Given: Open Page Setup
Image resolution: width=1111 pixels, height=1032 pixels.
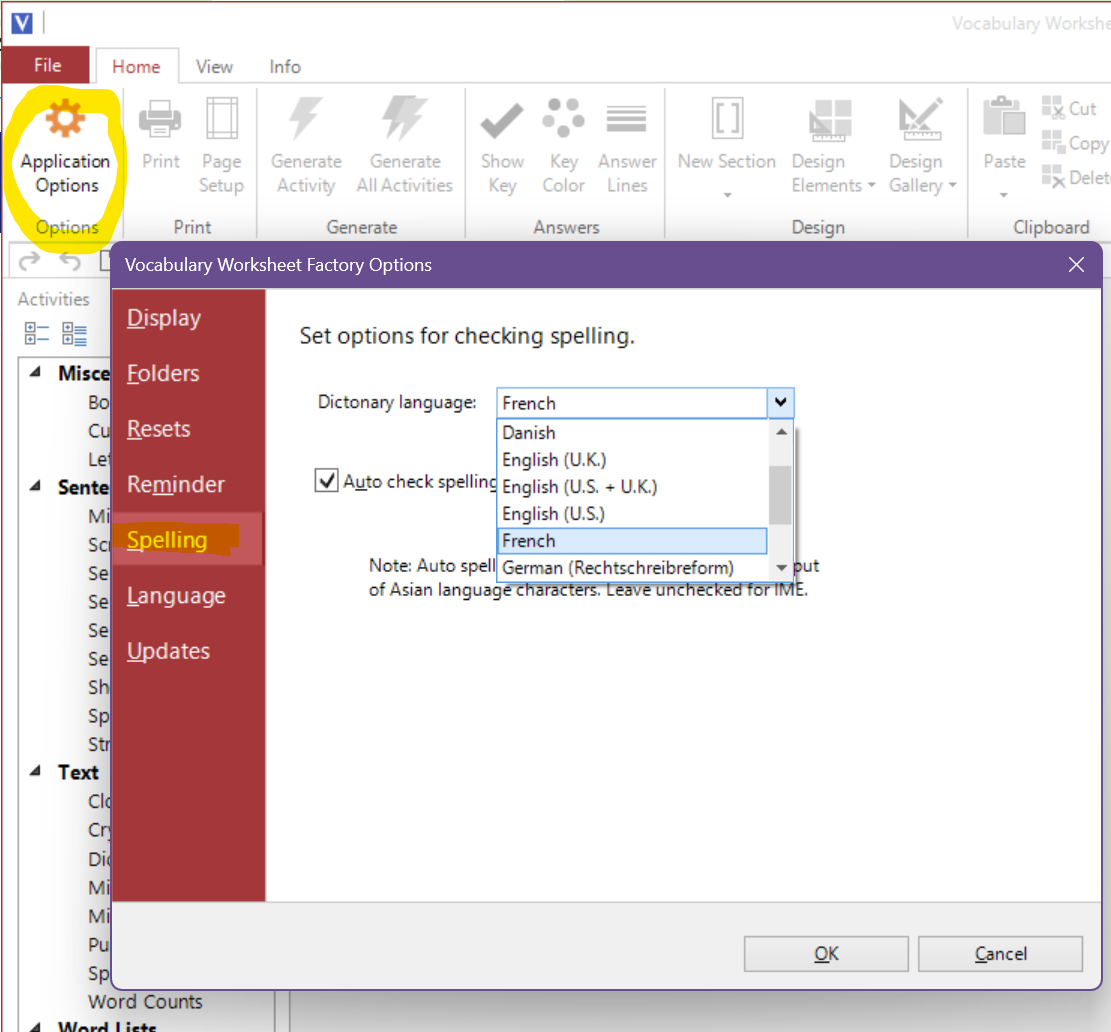Looking at the screenshot, I should [222, 118].
